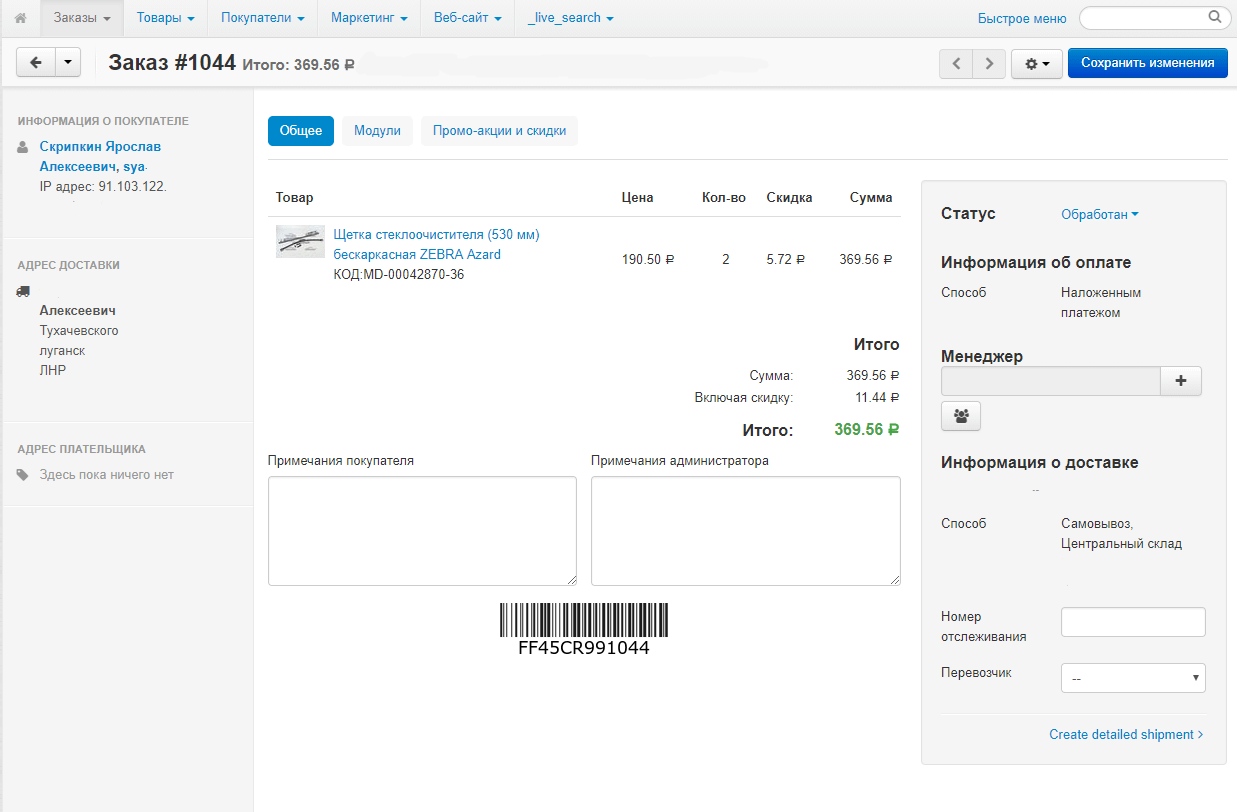The image size is (1237, 812).
Task: Open the 'Маркетинг' menu
Action: 369,18
